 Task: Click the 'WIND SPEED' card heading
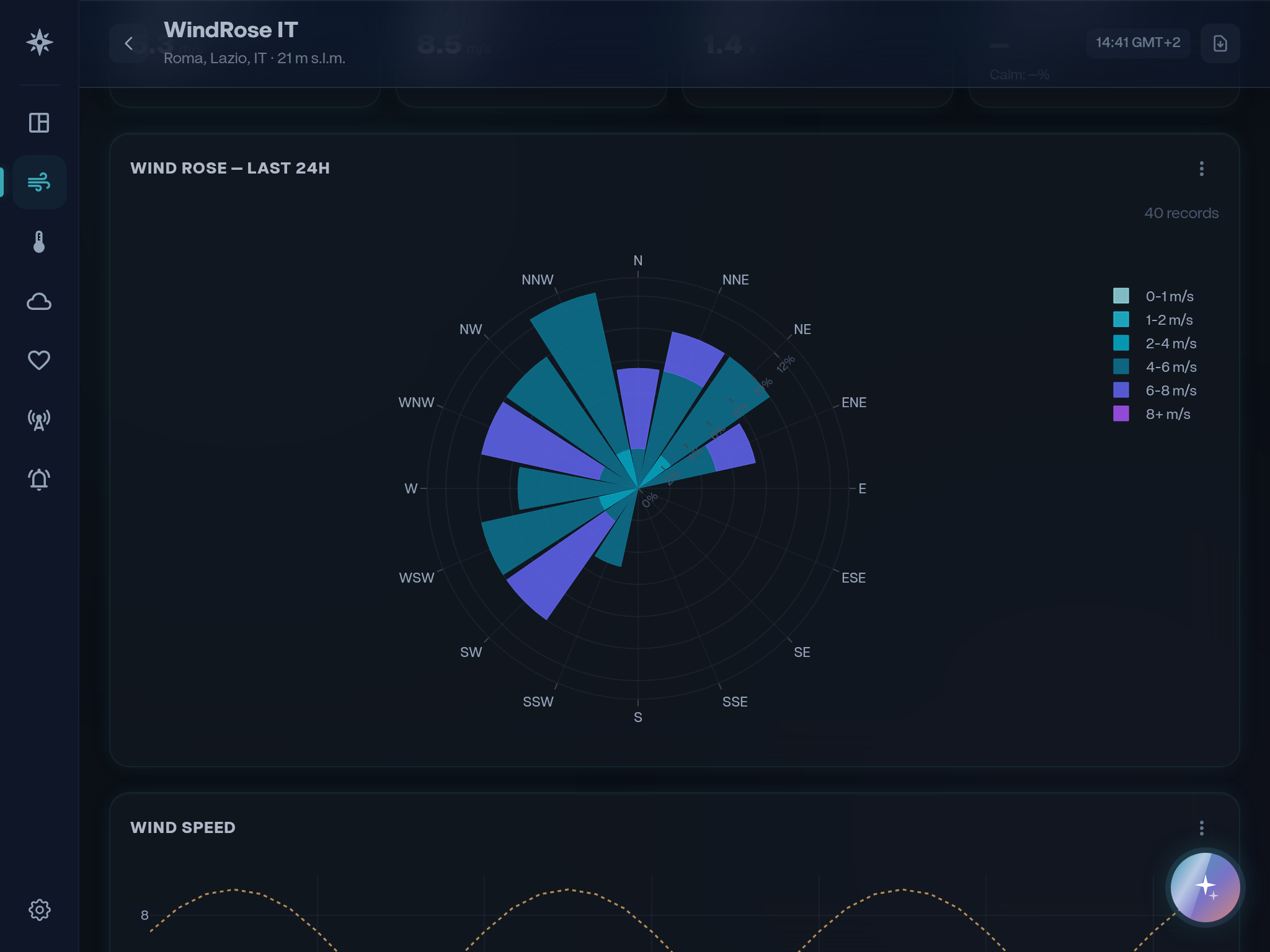point(183,828)
